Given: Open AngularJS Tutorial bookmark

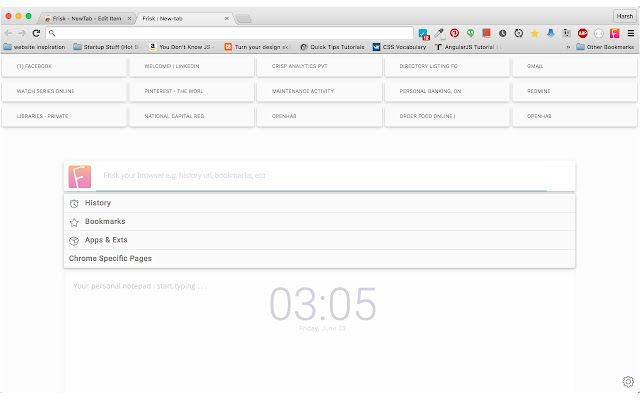Looking at the screenshot, I should (x=467, y=47).
